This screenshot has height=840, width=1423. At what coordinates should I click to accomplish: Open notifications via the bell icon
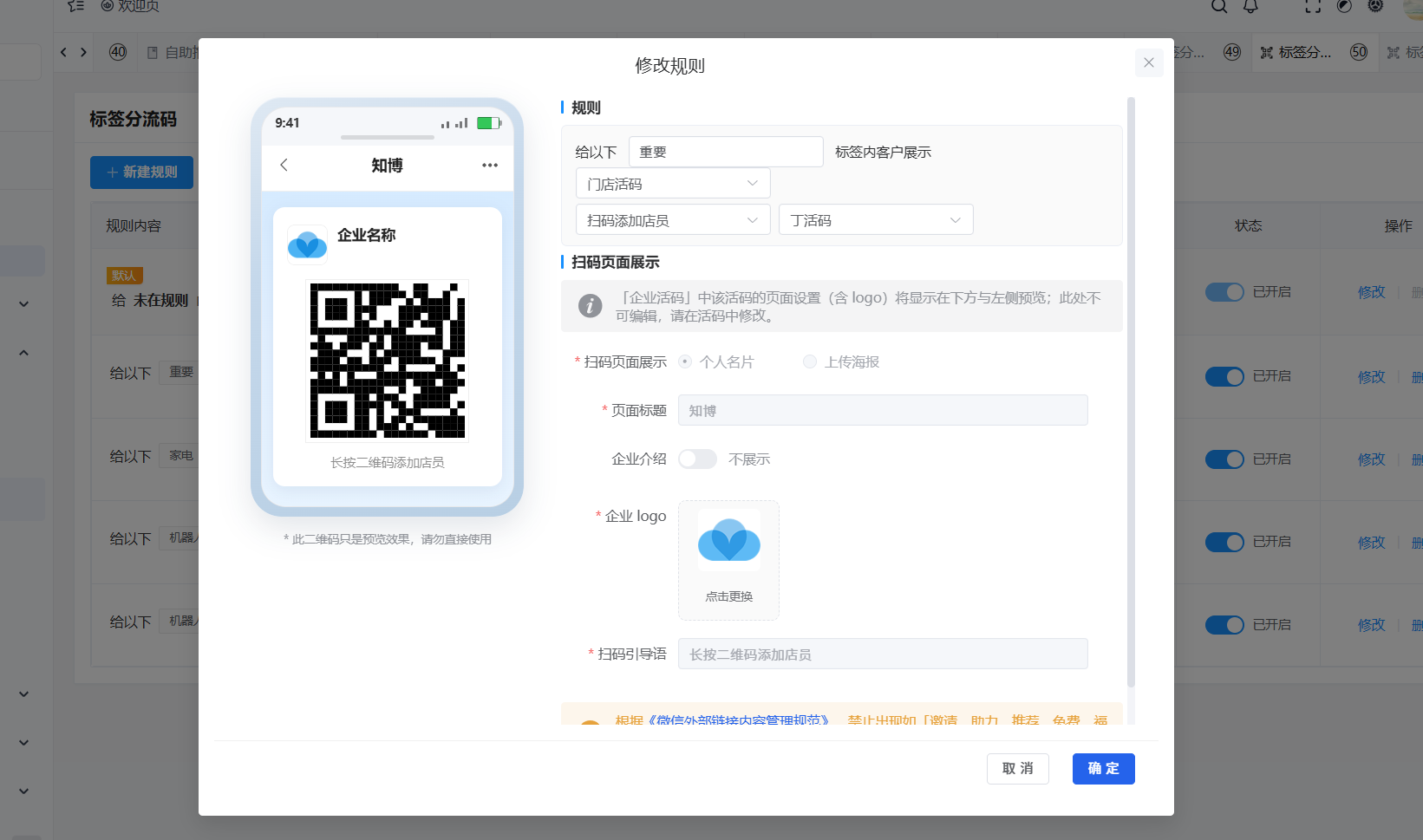tap(1250, 7)
